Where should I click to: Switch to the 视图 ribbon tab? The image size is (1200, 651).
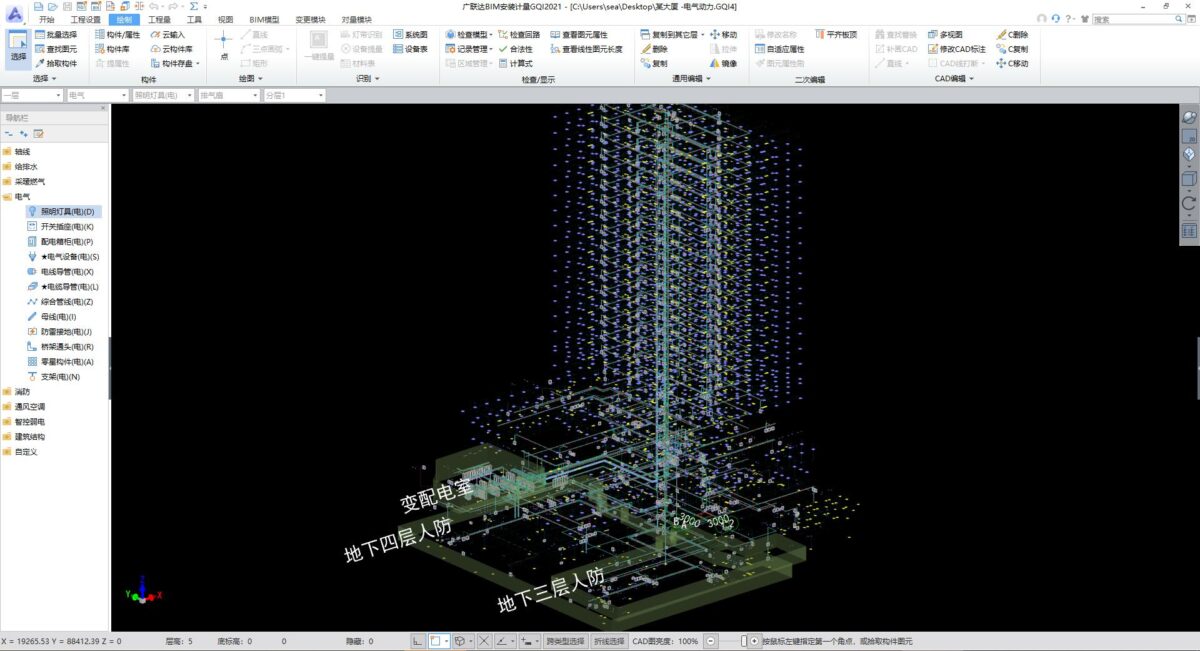(226, 19)
